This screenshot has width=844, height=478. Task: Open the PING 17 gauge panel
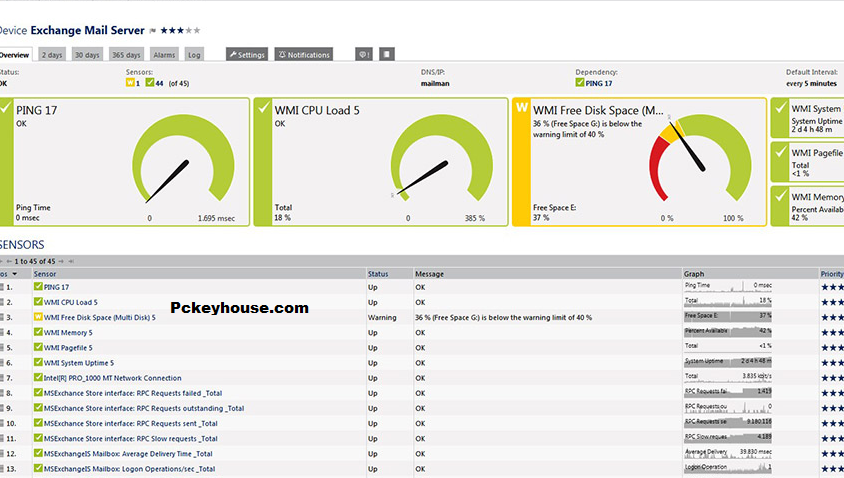click(125, 161)
